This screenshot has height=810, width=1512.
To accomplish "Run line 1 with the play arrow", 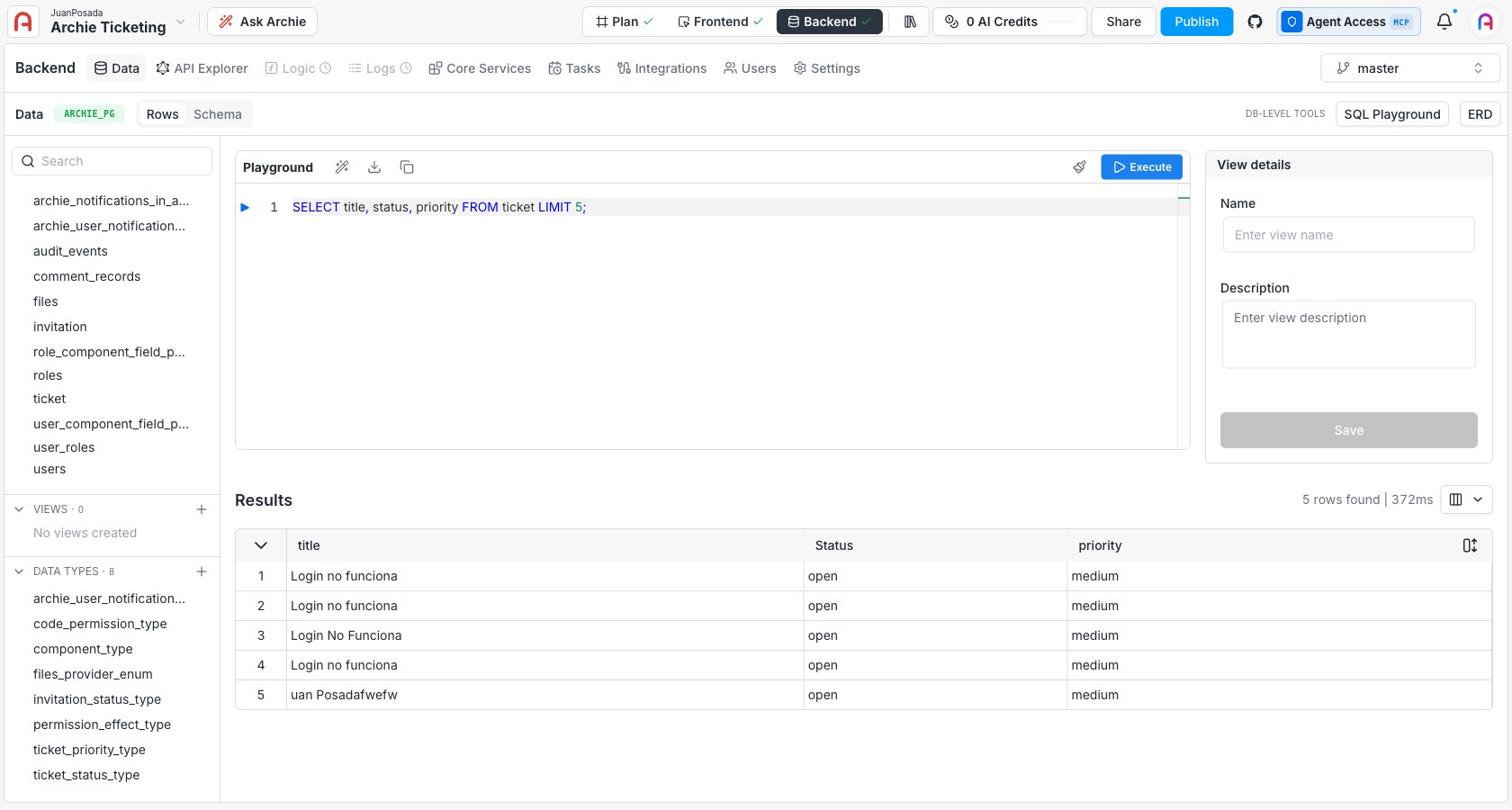I will click(245, 207).
